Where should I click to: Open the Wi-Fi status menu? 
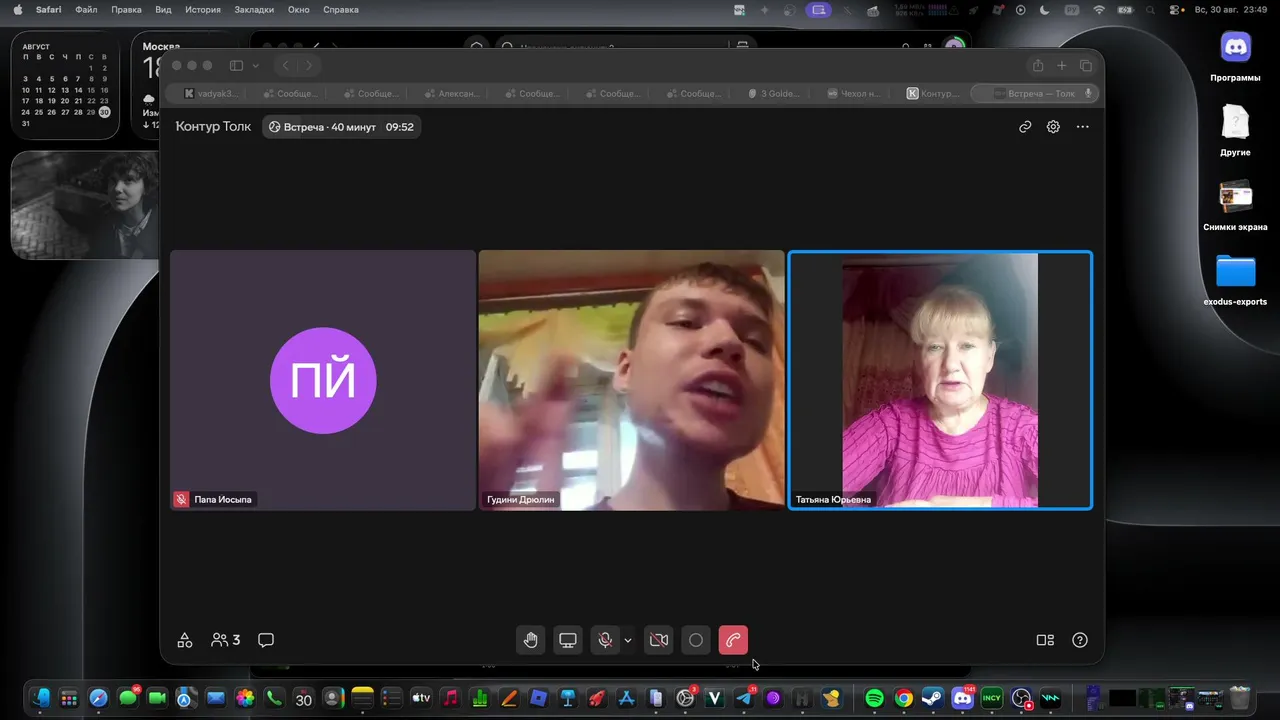[x=1099, y=10]
